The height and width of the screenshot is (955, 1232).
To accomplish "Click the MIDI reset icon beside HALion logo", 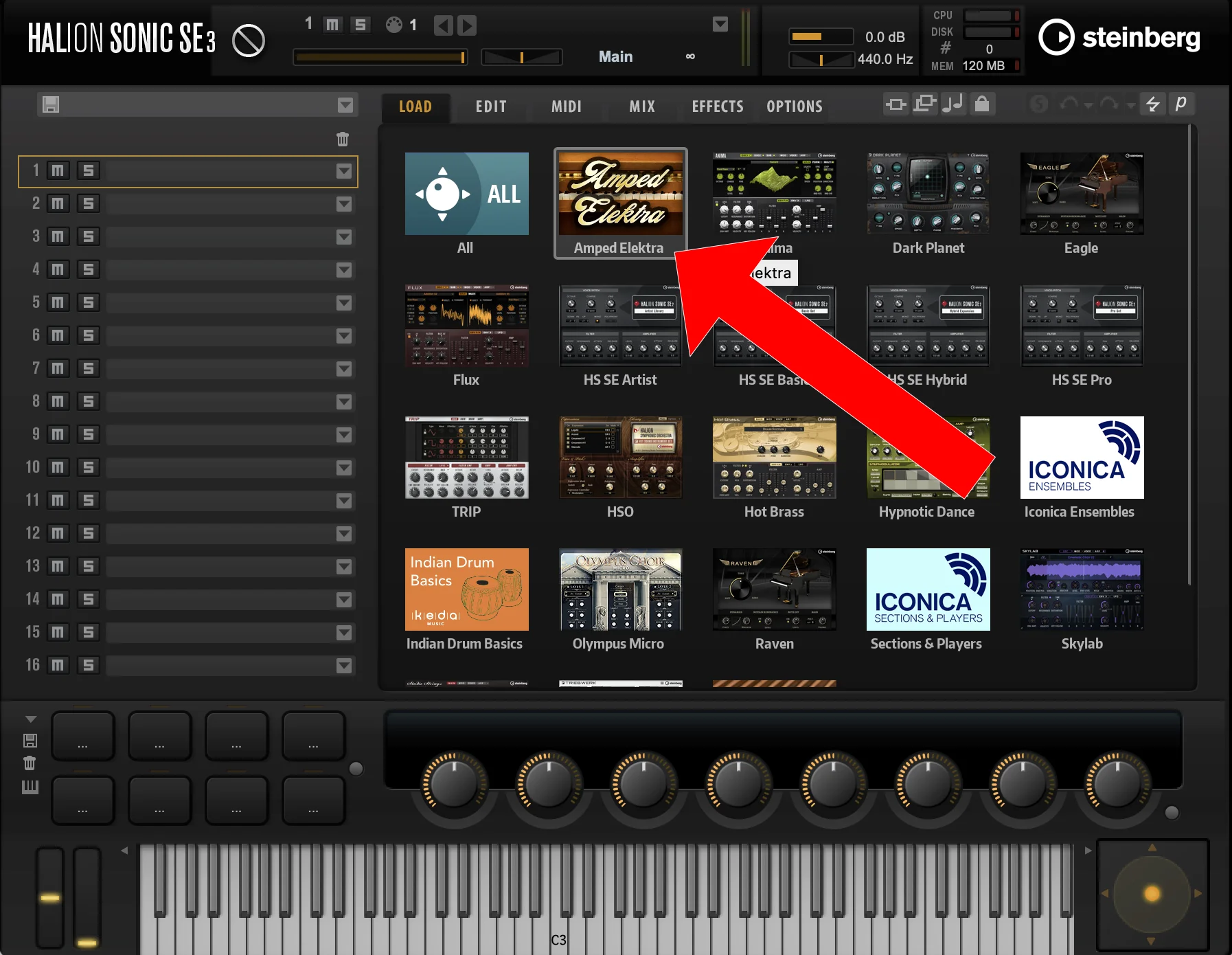I will pyautogui.click(x=249, y=41).
